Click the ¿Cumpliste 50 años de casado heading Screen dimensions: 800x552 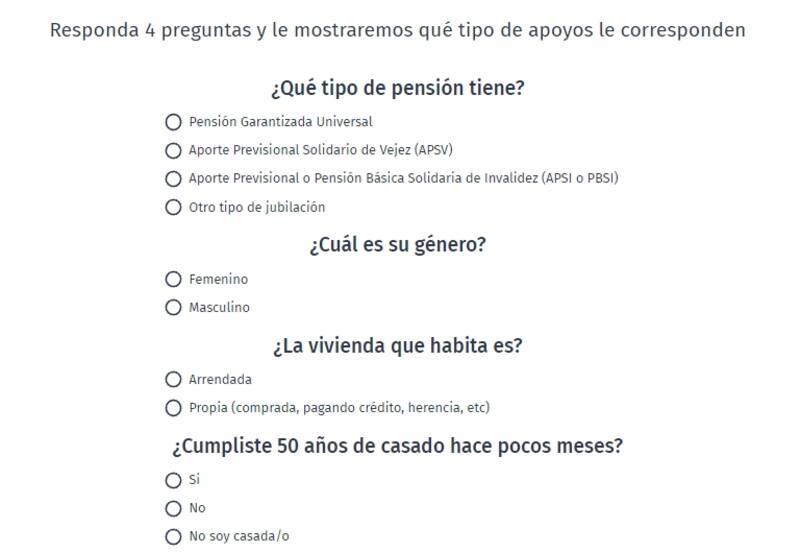click(x=397, y=446)
